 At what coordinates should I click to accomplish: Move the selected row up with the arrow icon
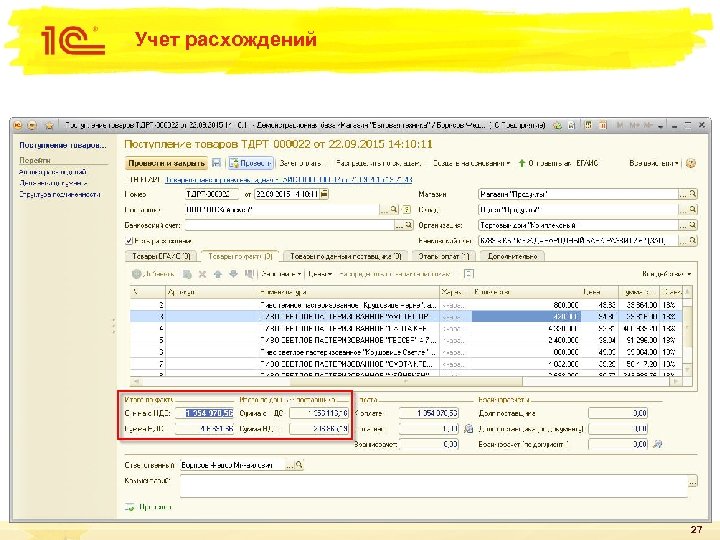218,274
